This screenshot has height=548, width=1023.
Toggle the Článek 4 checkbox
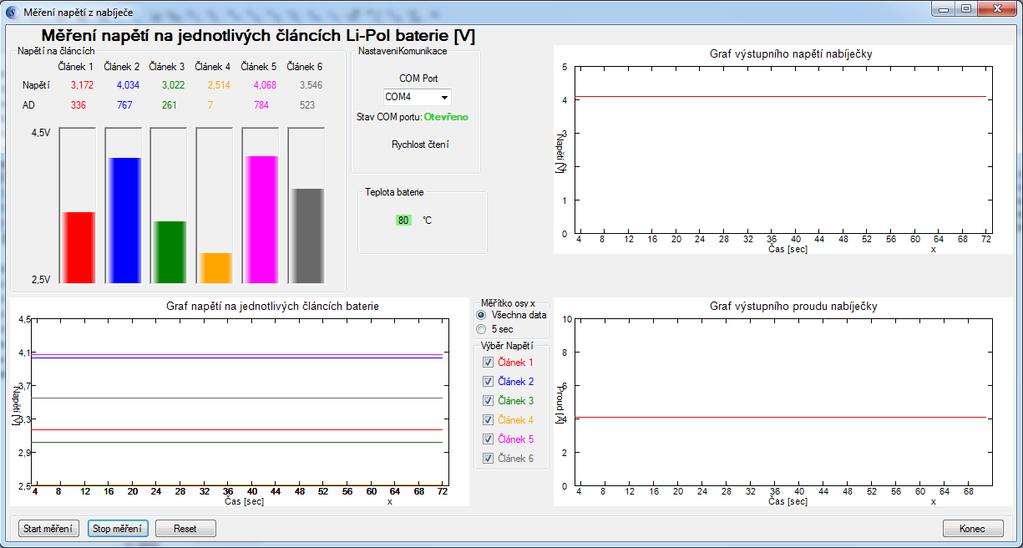pyautogui.click(x=487, y=419)
